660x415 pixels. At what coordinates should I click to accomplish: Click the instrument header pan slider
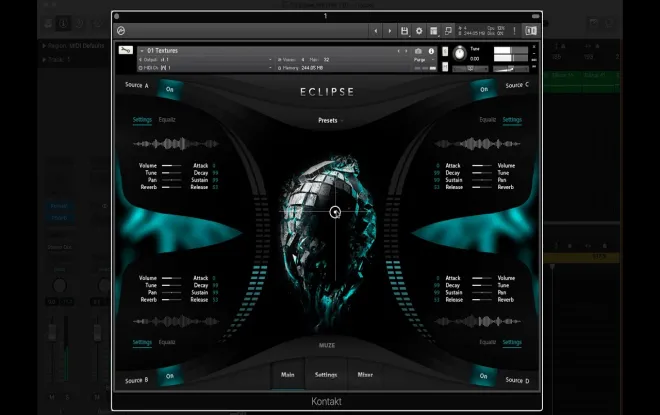click(x=470, y=68)
